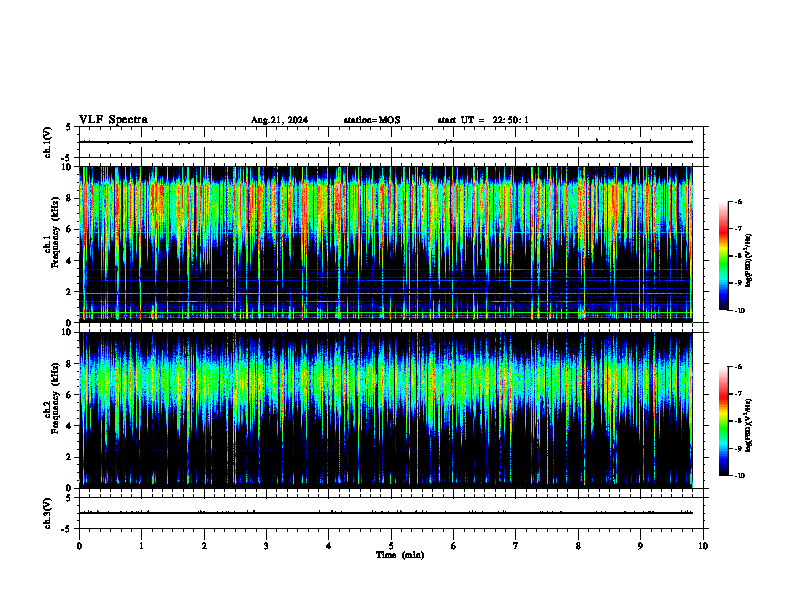Image resolution: width=792 pixels, height=612 pixels.
Task: Click the 'ch.1(V)' waveform axis label
Action: (48, 142)
